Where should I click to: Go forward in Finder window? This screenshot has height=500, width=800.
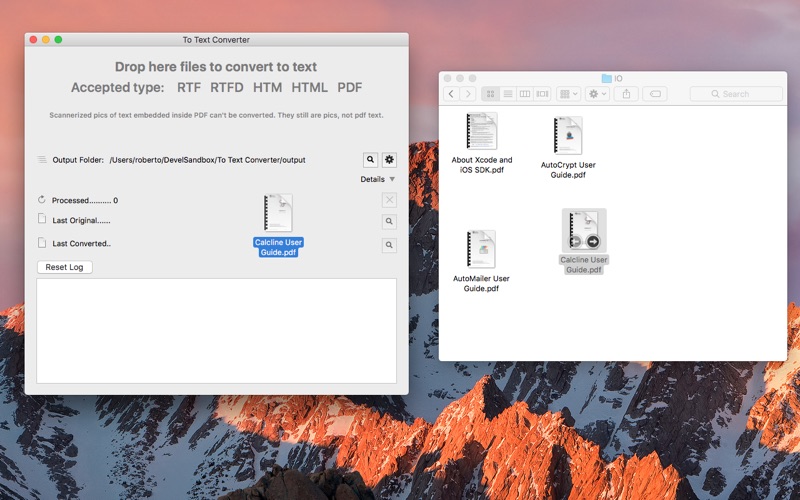468,94
